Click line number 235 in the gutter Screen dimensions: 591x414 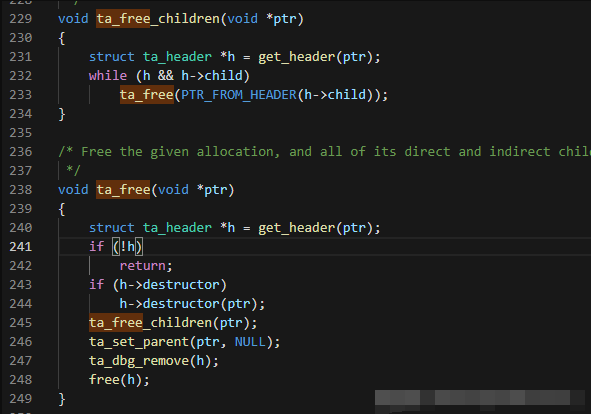point(21,133)
